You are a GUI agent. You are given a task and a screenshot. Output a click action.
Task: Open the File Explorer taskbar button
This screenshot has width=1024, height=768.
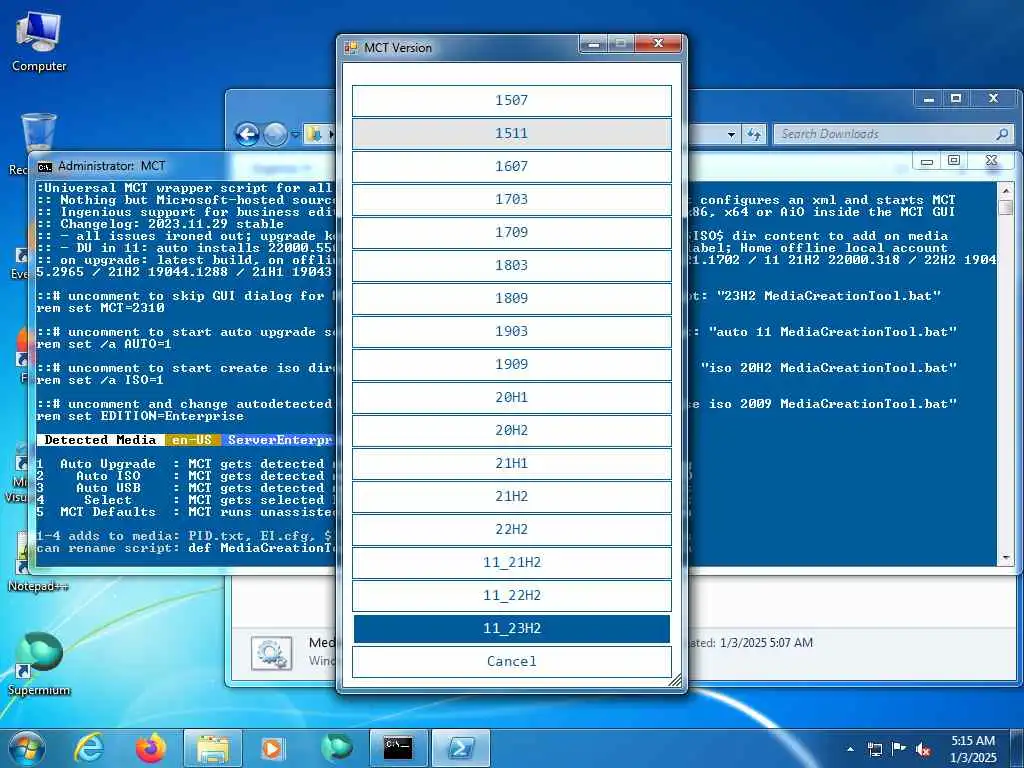(213, 748)
